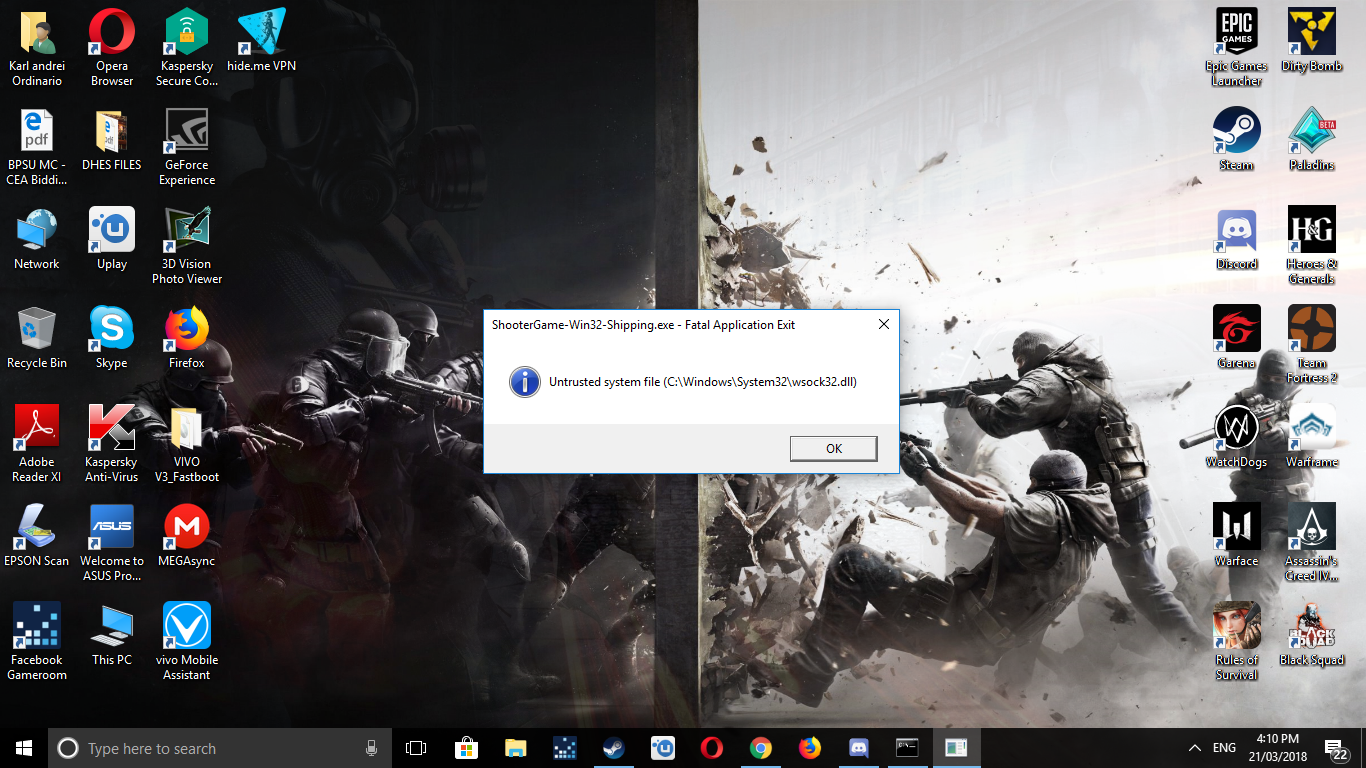Screen dimensions: 1366x768
Task: Show hidden system tray icons
Action: 1194,748
